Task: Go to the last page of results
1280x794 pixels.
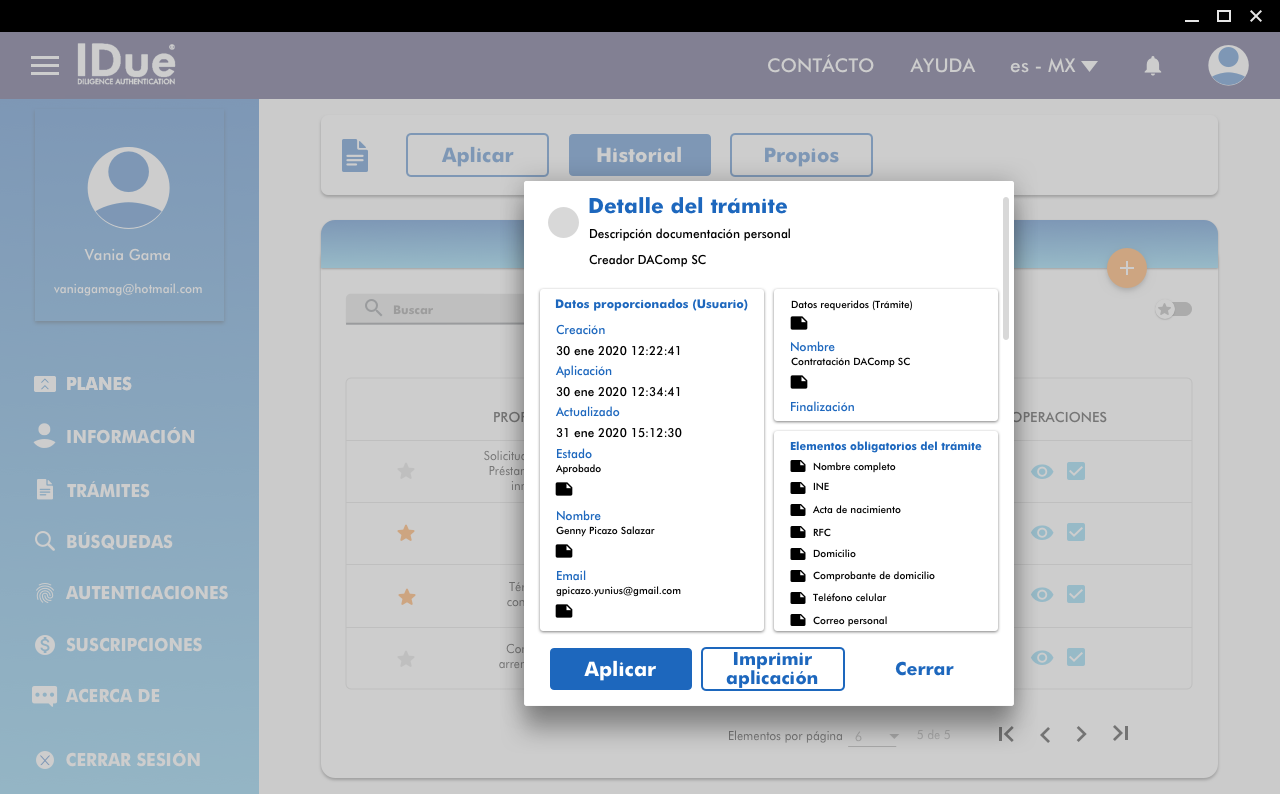Action: click(x=1120, y=734)
